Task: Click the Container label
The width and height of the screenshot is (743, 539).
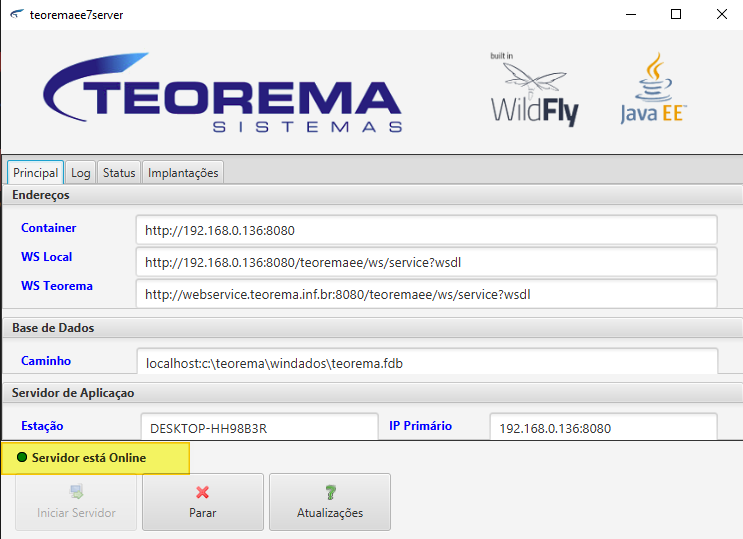Action: coord(48,228)
